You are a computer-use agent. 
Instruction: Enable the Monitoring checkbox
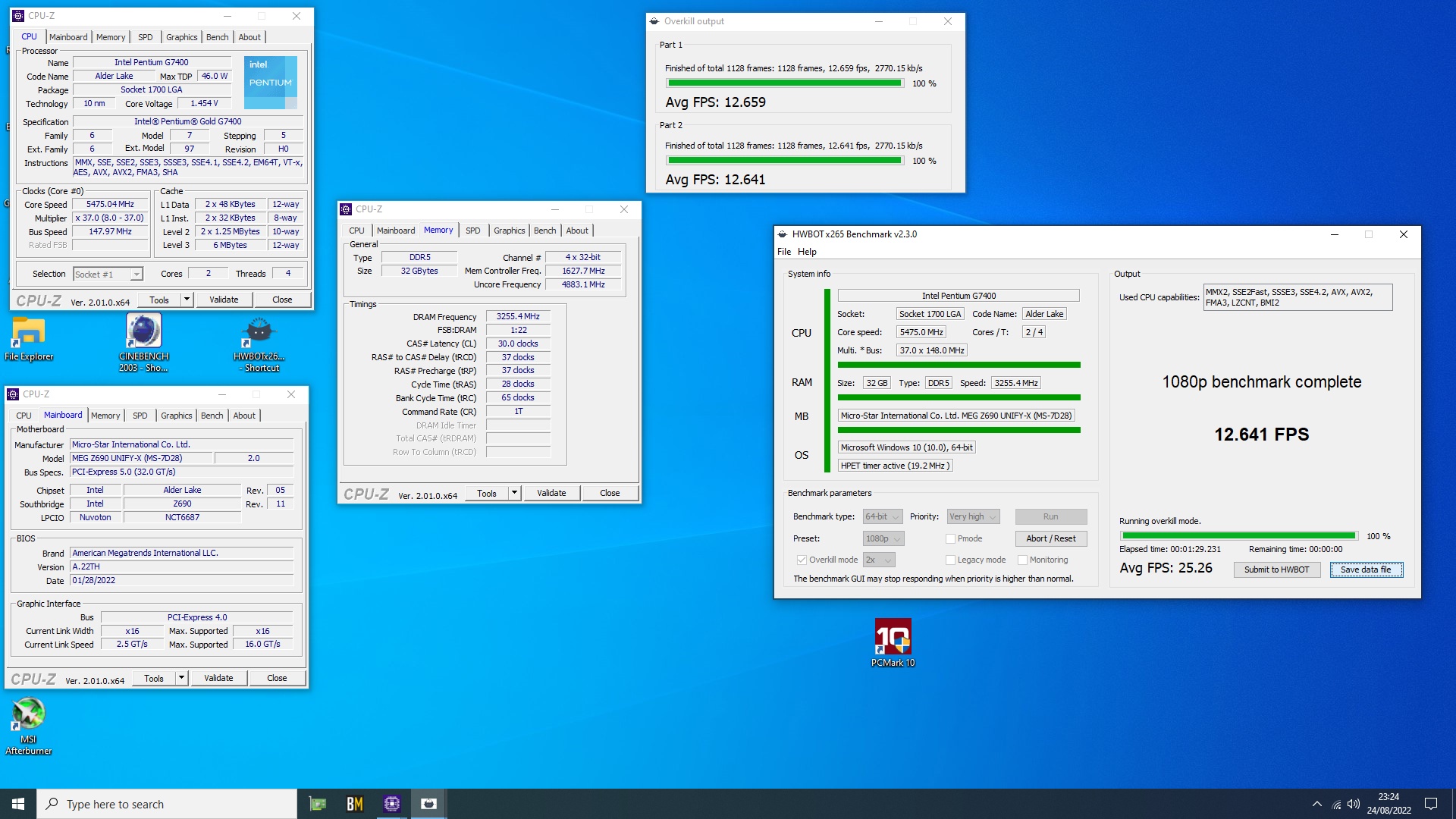[1022, 560]
